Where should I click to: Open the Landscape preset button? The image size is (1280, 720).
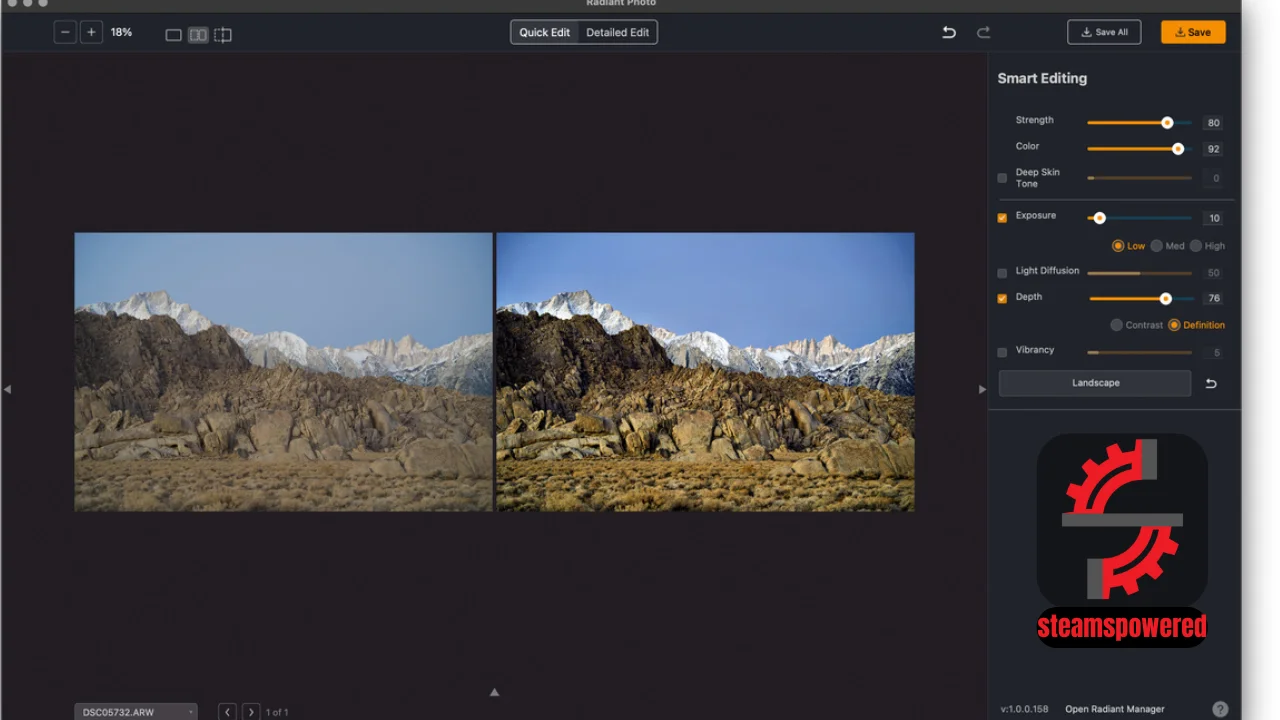click(1095, 383)
